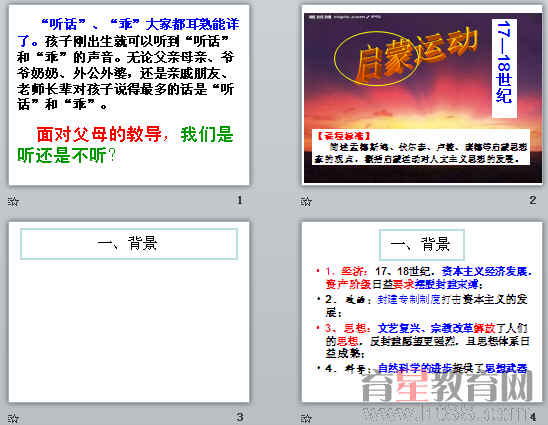Select the 启蒙运动 title slide thumbnail
The height and width of the screenshot is (425, 548).
tap(422, 95)
